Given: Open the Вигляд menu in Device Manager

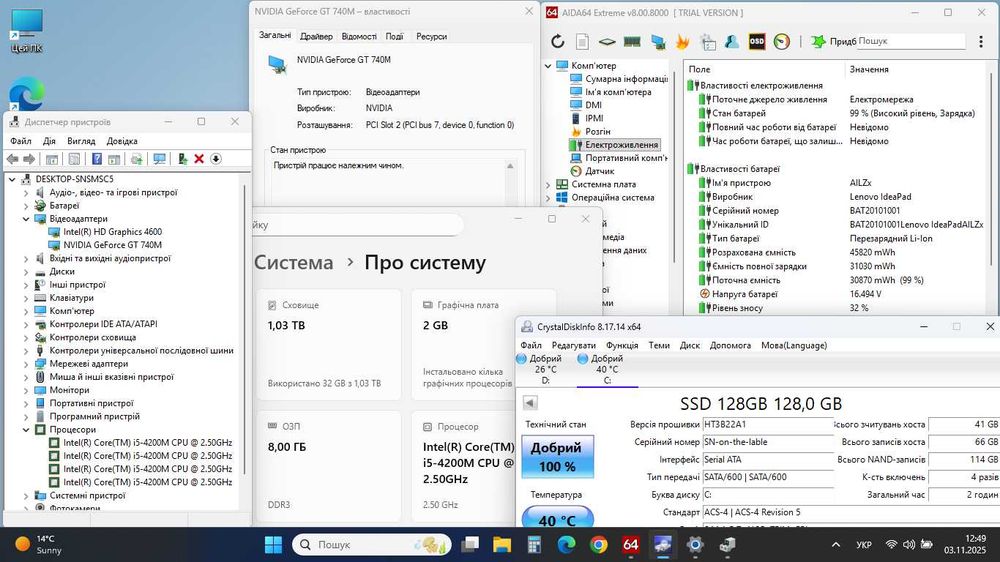Looking at the screenshot, I should 81,141.
